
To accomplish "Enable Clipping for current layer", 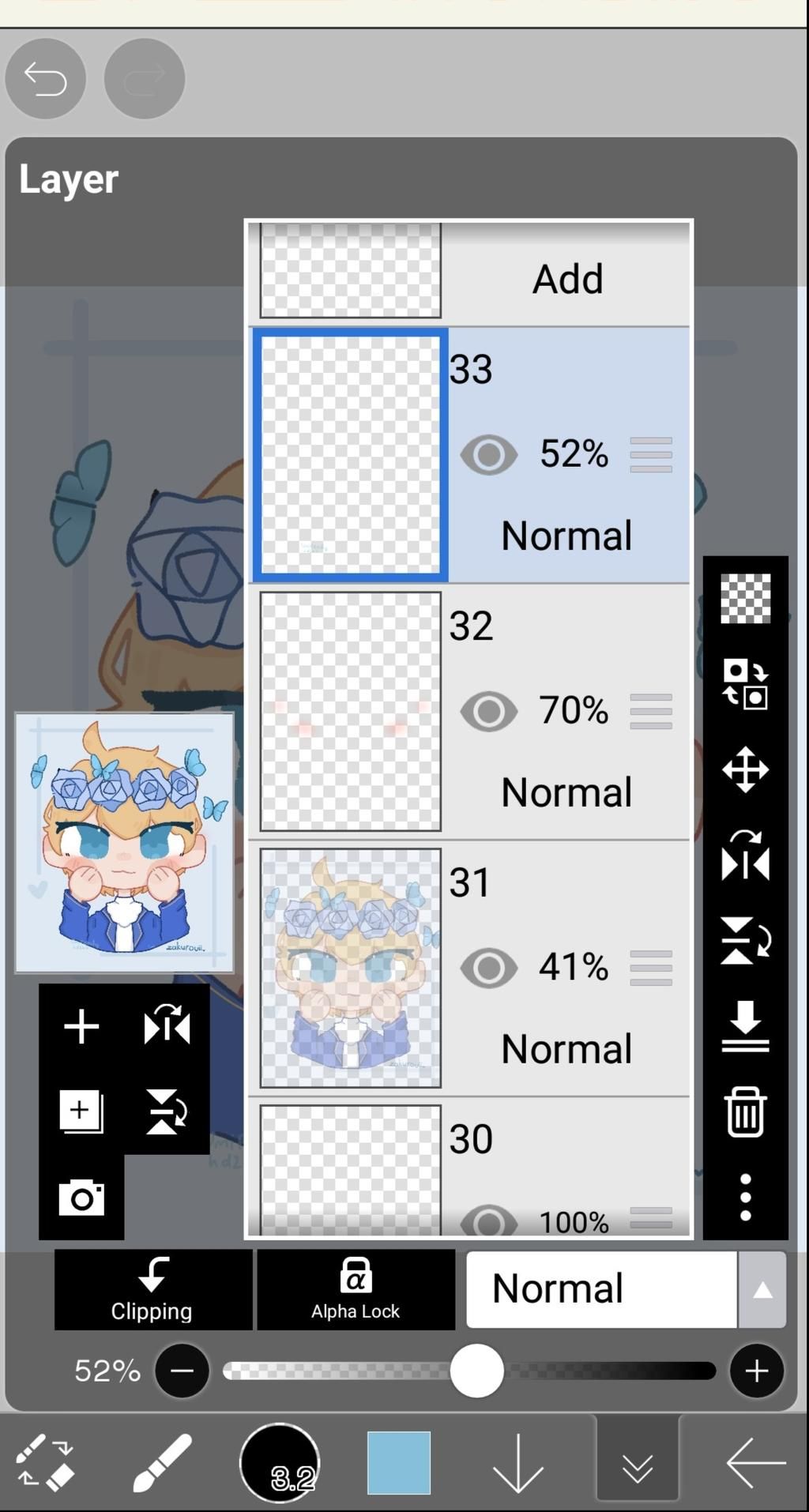I will 152,1289.
